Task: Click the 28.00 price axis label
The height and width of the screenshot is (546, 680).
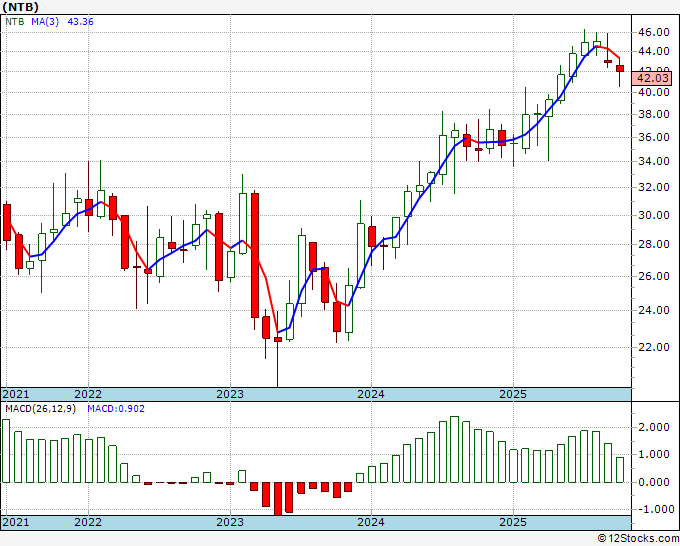Action: (653, 244)
